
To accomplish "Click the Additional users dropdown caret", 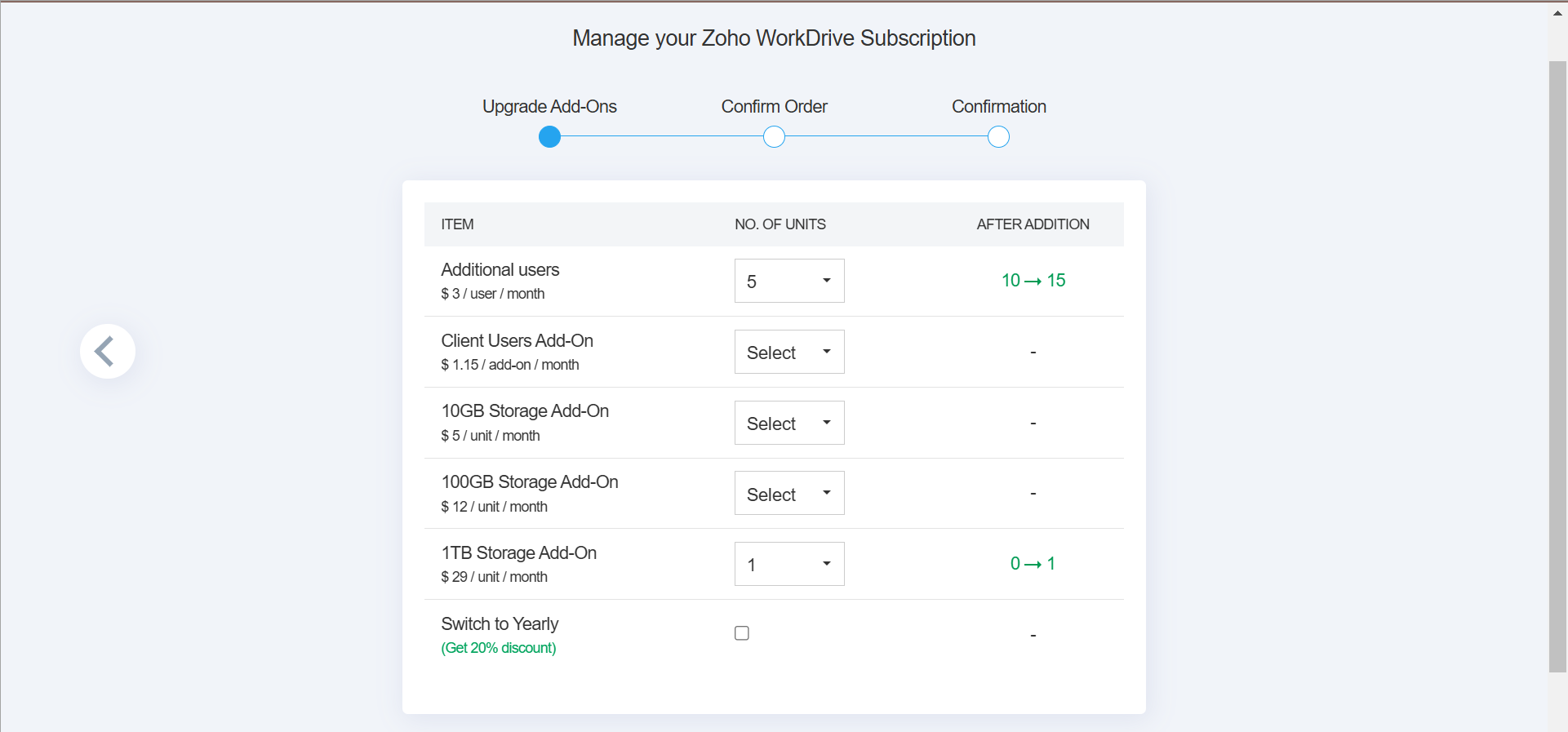I will (827, 281).
